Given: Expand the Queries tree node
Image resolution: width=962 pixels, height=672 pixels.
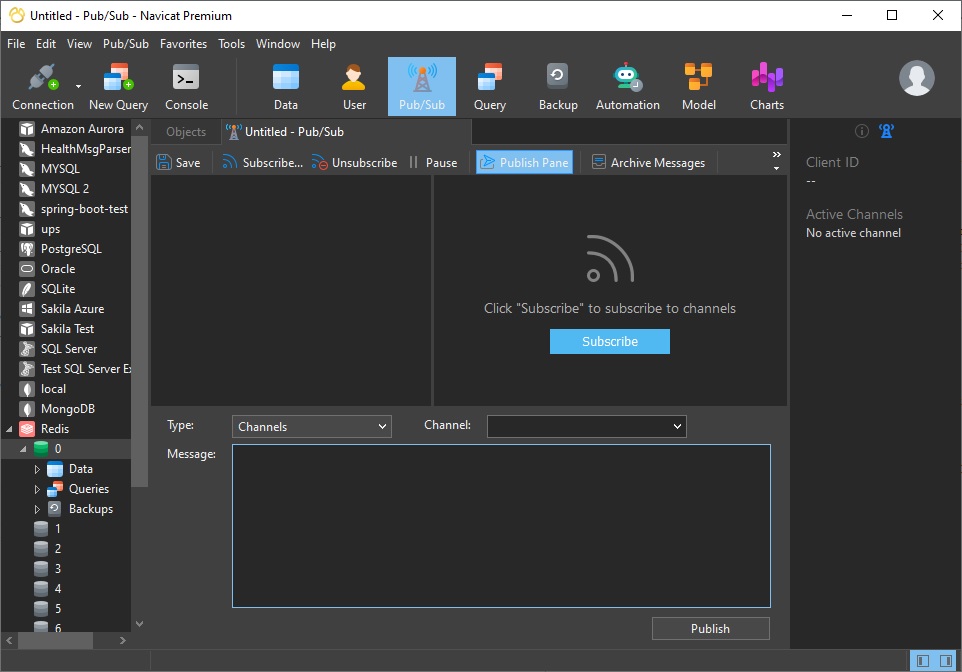Looking at the screenshot, I should pos(37,489).
